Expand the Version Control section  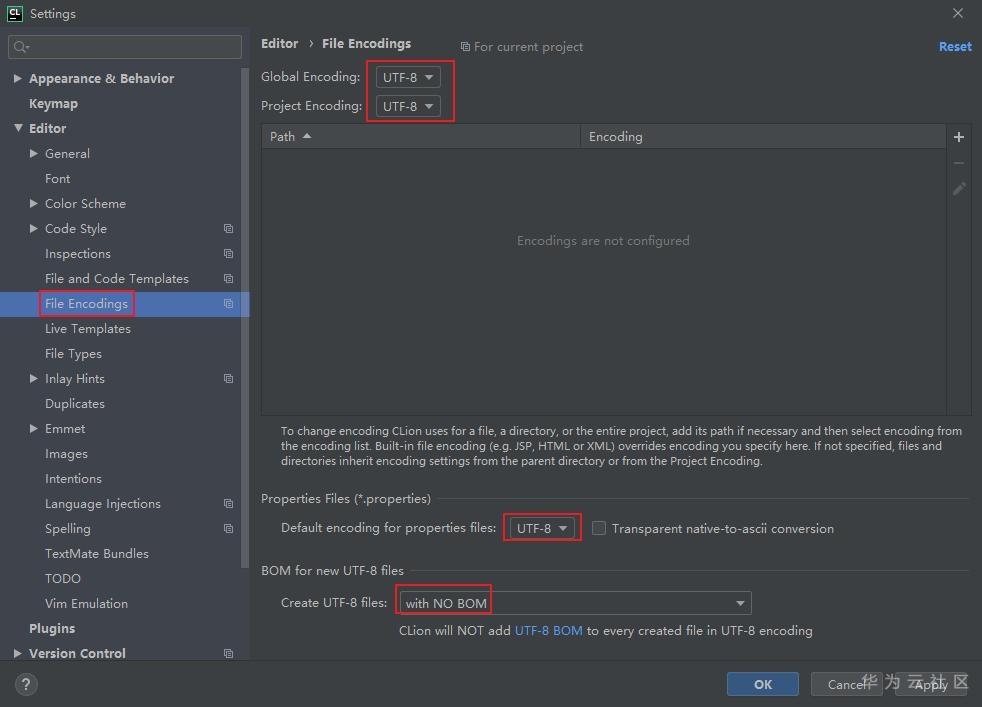click(18, 653)
